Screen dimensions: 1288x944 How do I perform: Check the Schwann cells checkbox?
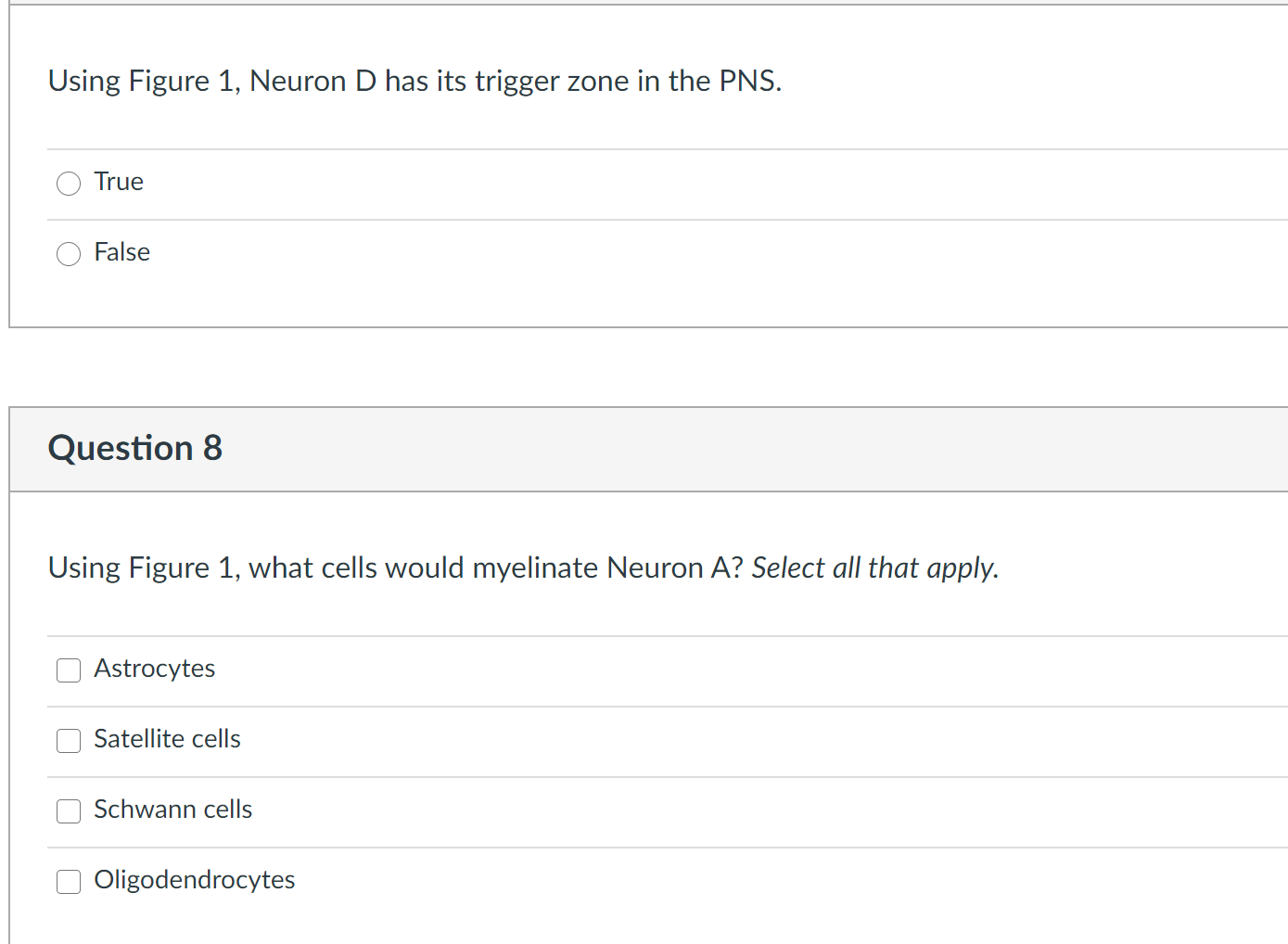point(68,810)
